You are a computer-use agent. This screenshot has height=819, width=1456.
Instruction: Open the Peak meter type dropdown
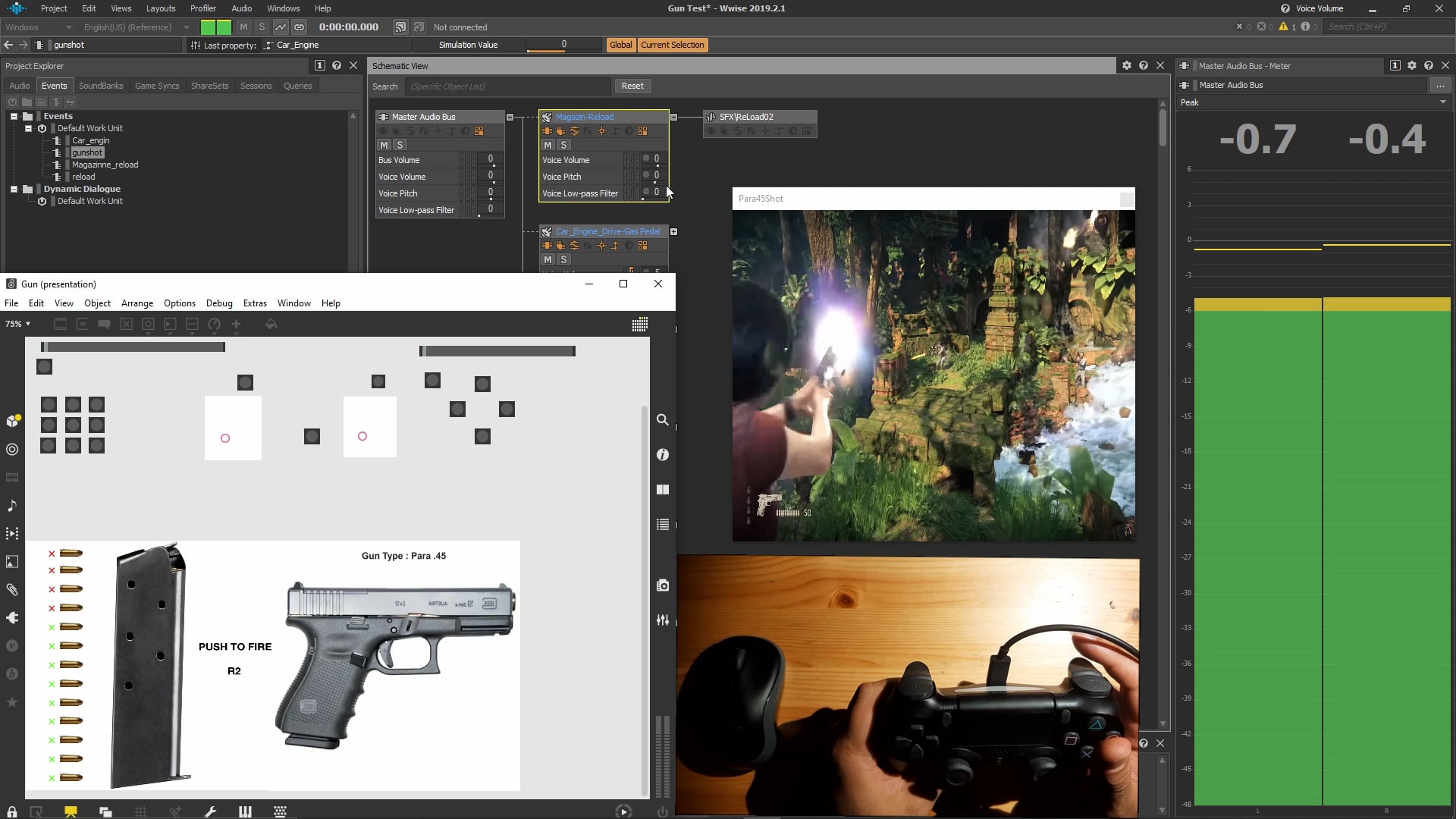(x=1313, y=102)
